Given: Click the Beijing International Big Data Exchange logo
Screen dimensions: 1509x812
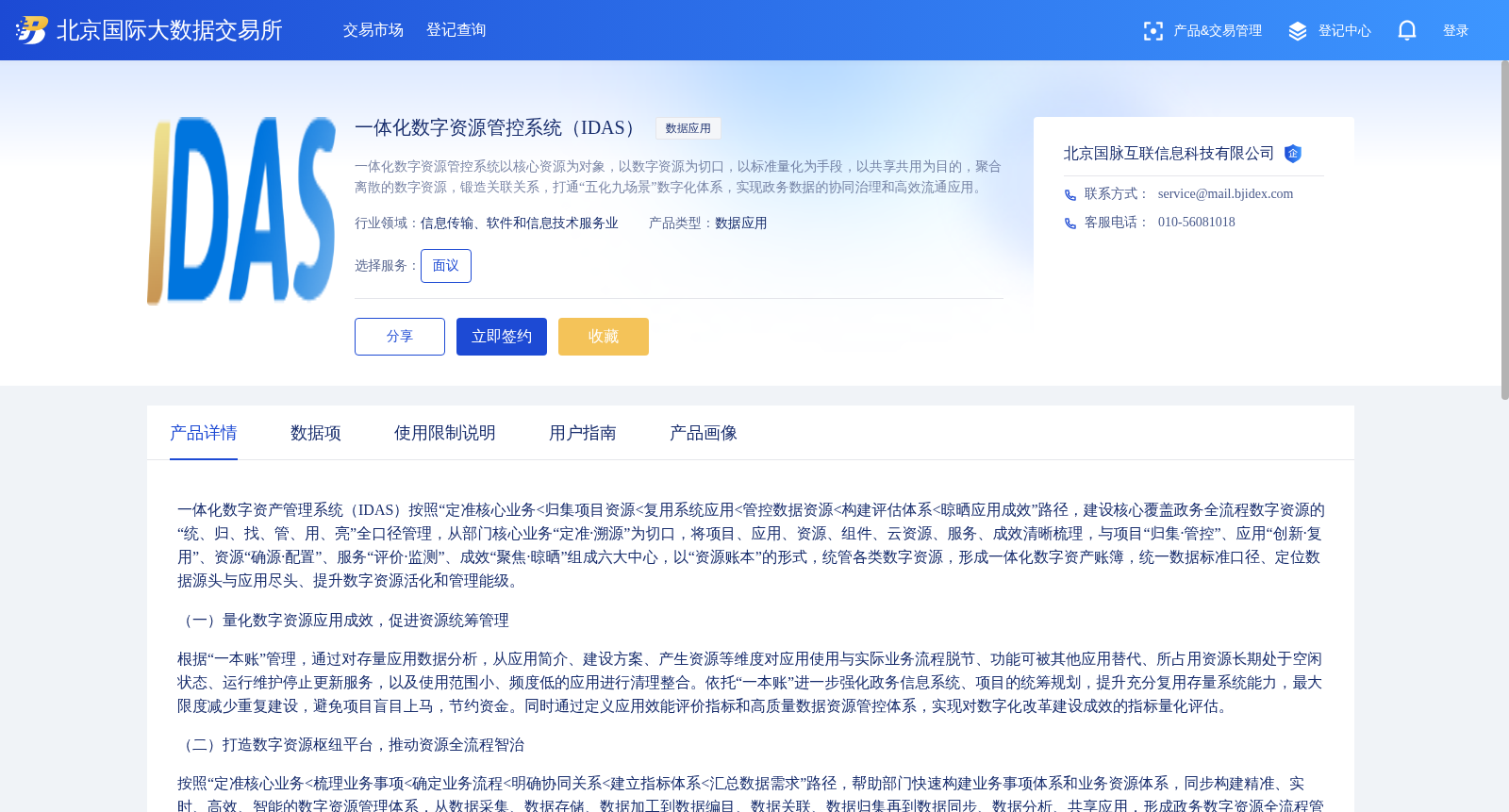Looking at the screenshot, I should point(32,30).
